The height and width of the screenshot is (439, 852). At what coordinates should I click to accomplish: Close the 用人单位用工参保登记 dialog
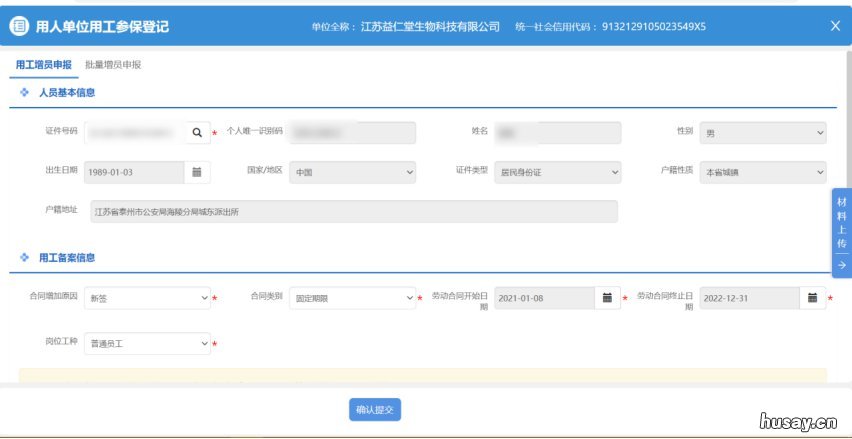point(836,26)
